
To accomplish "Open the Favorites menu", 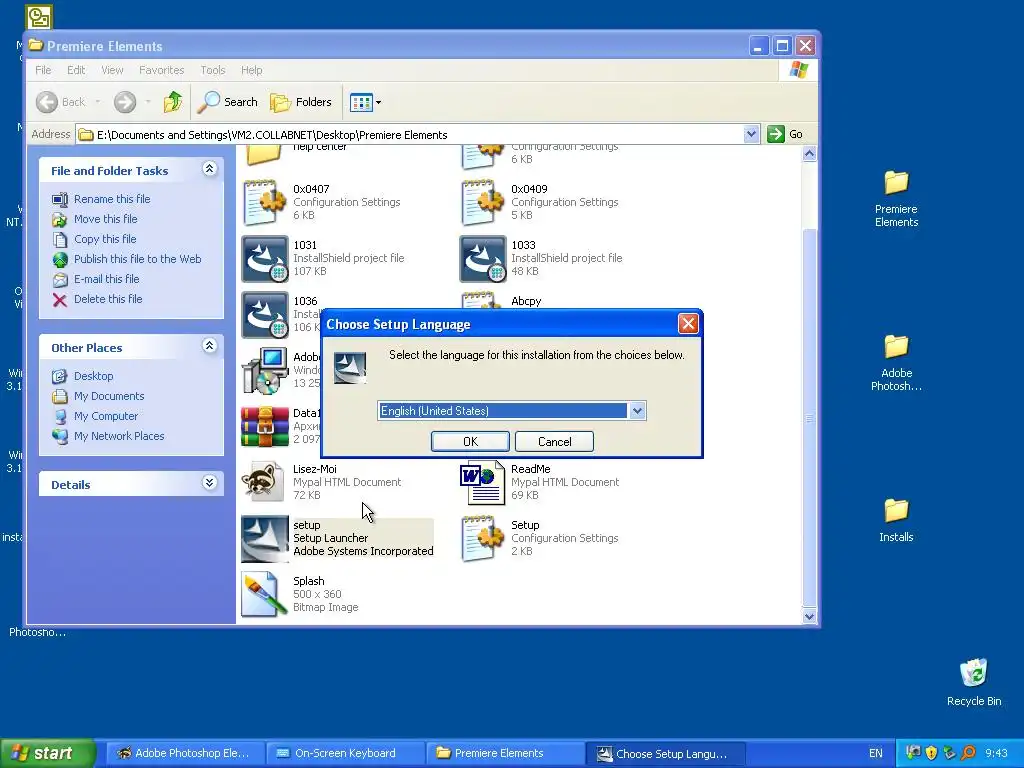I will pyautogui.click(x=161, y=70).
